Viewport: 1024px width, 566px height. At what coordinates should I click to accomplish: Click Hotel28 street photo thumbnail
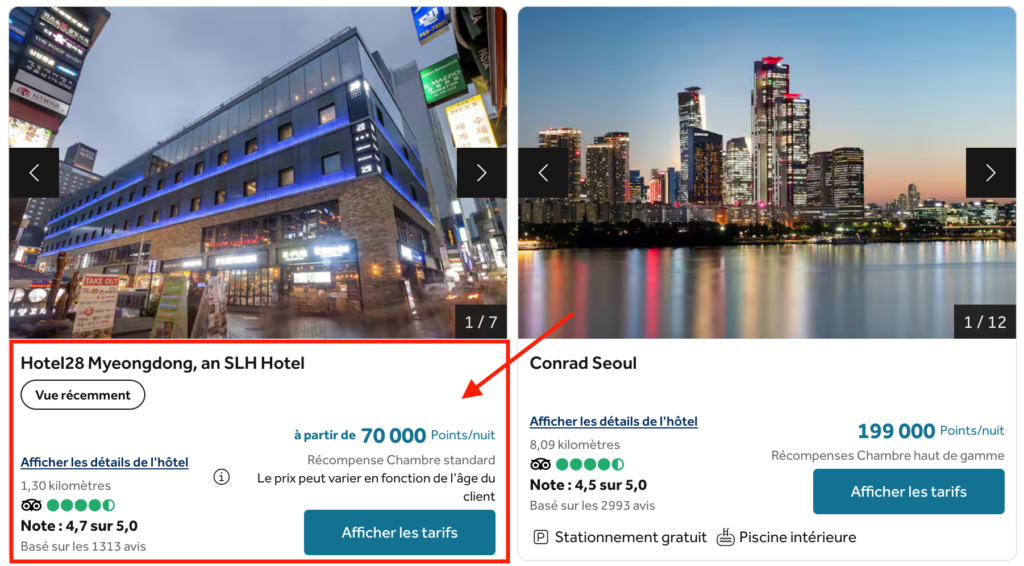tap(258, 173)
